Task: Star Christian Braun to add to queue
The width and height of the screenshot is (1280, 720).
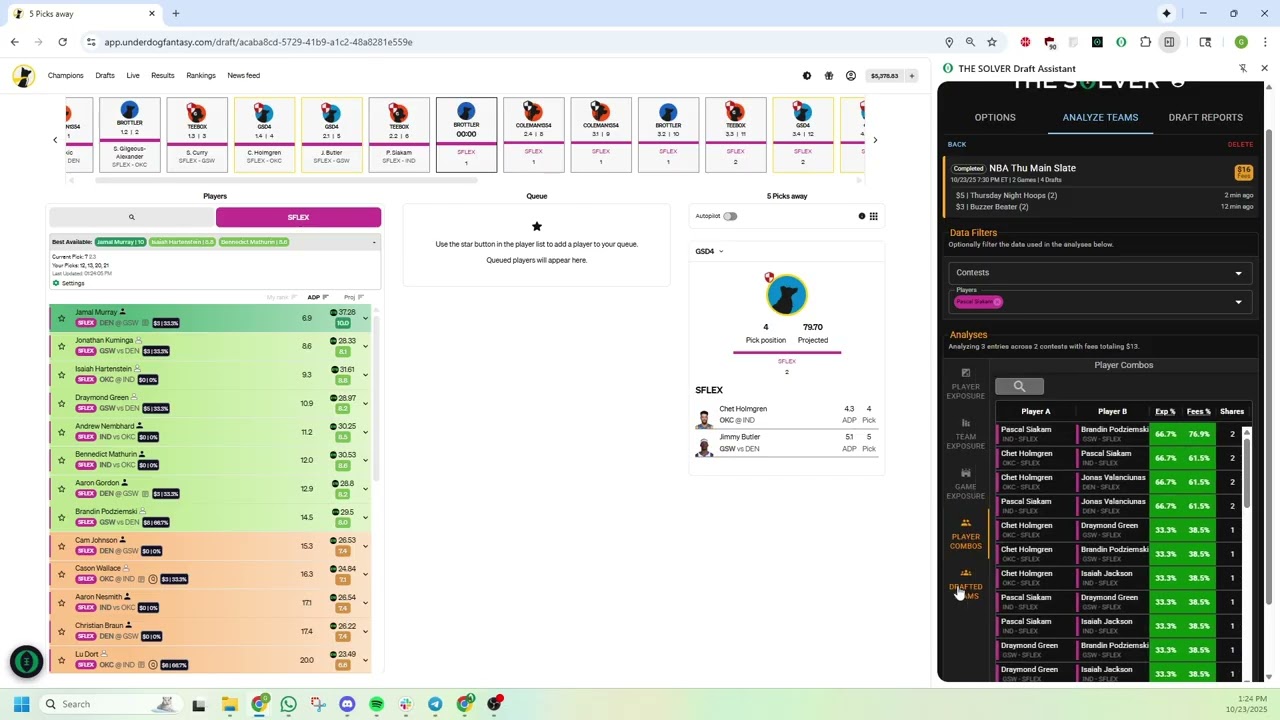Action: pos(61,631)
